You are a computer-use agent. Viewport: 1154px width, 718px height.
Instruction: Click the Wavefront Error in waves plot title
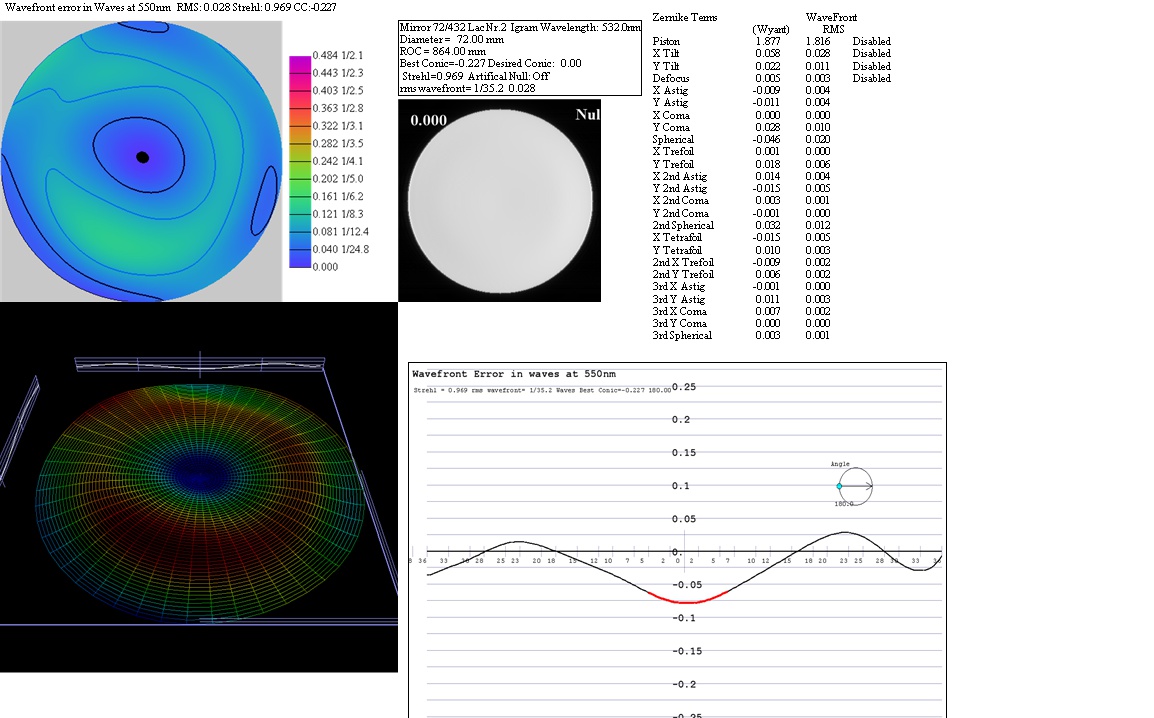(484, 373)
